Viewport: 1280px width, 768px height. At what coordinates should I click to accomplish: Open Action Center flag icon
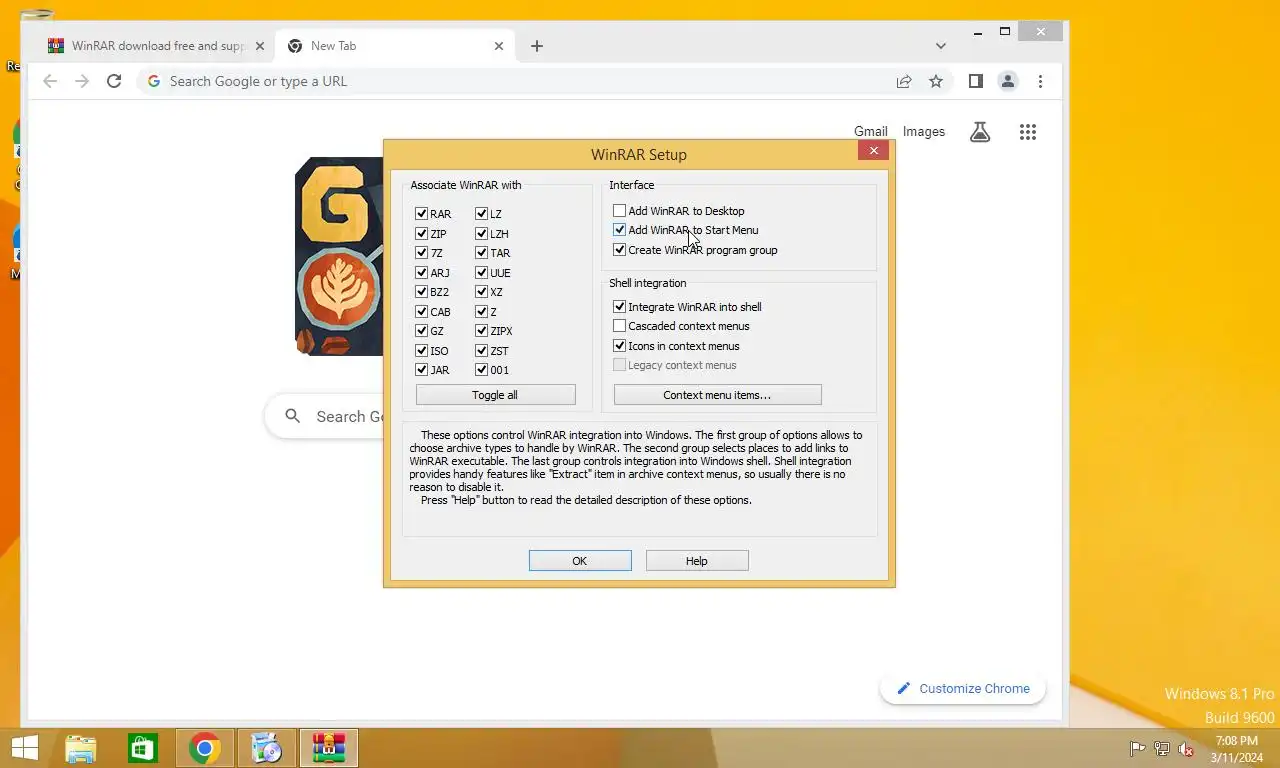[x=1138, y=749]
